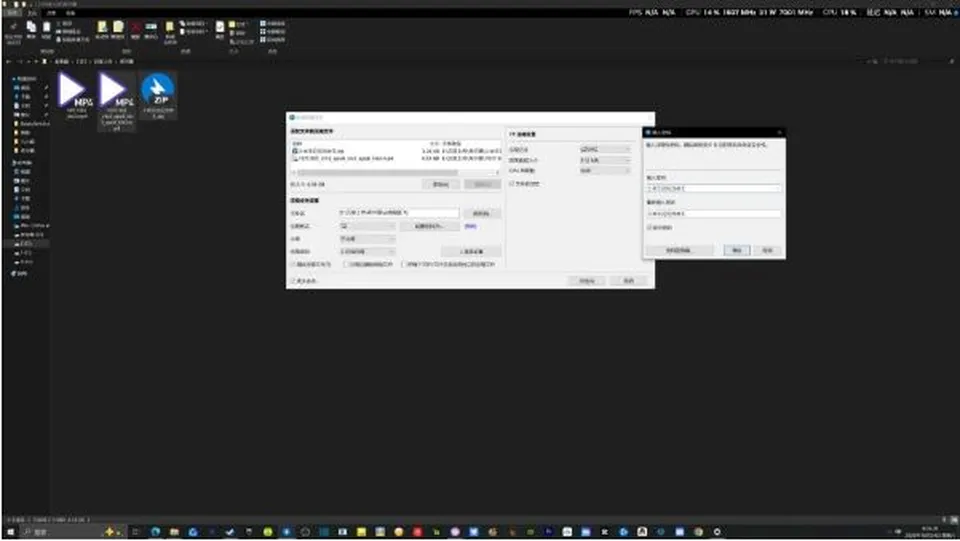Screen dimensions: 960x541
Task: Click the Rename icon in the Explorer ribbon
Action: click(x=151, y=28)
